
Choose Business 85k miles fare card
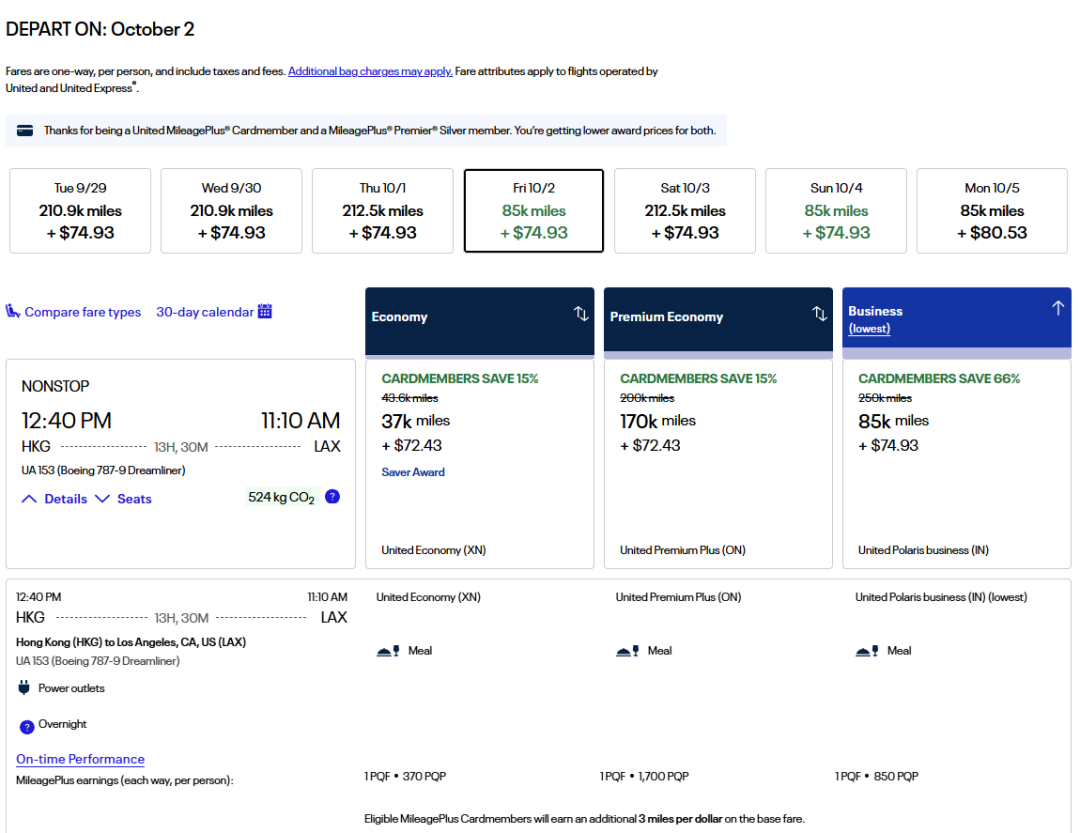[957, 463]
